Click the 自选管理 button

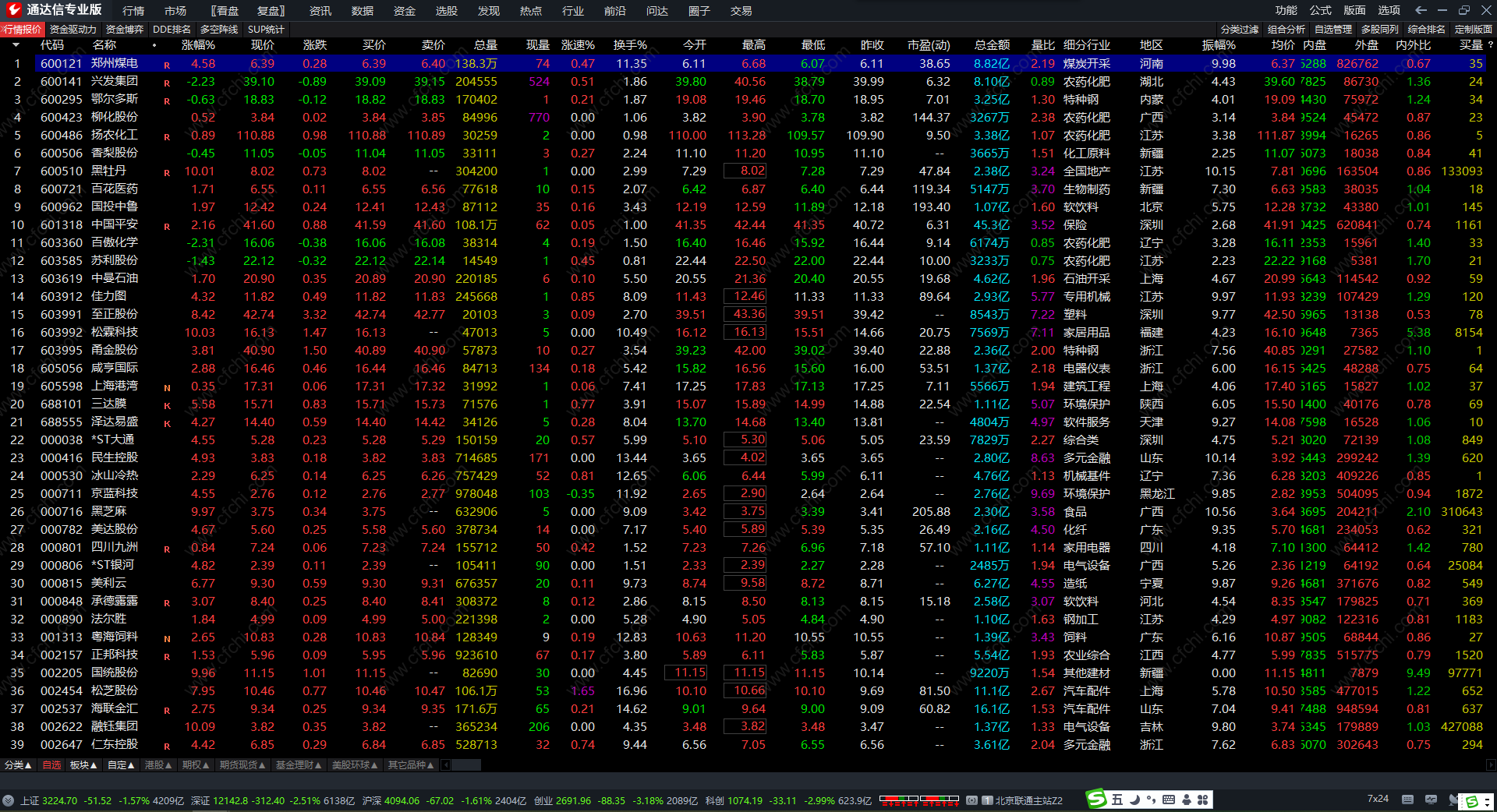point(1333,30)
